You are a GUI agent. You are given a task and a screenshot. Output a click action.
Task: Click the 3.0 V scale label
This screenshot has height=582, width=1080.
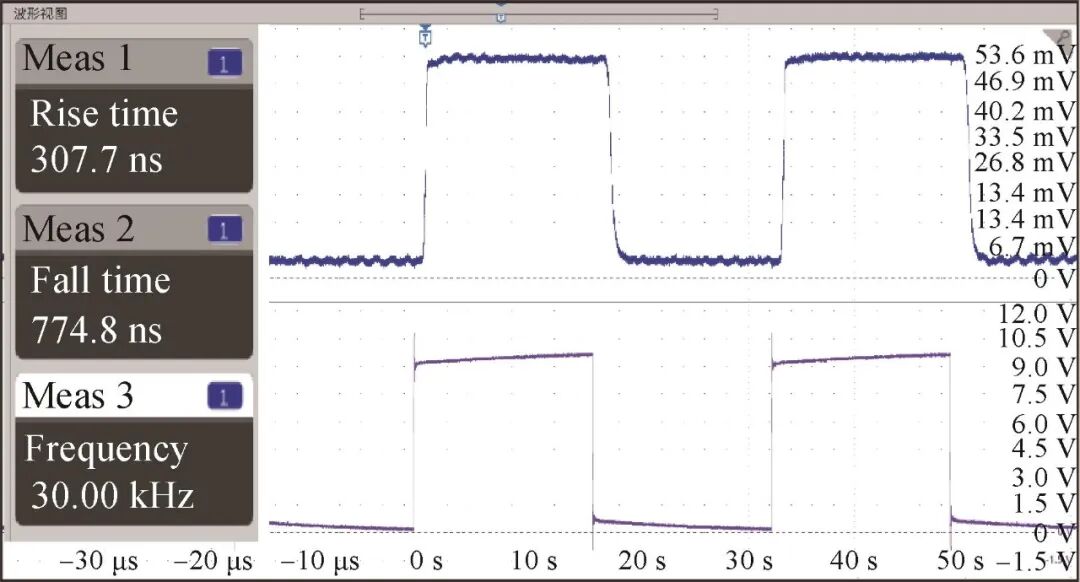point(1043,477)
